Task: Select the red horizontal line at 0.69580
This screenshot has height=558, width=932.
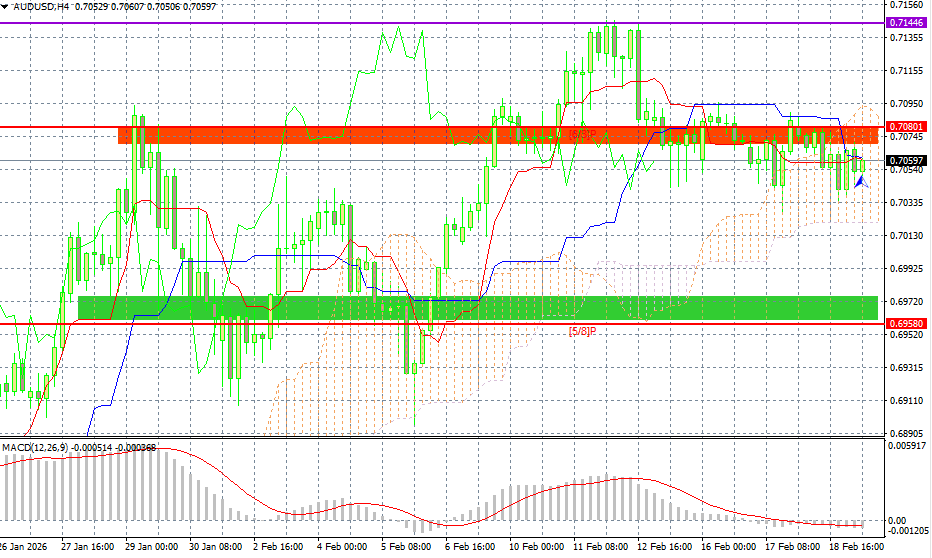Action: (x=442, y=324)
